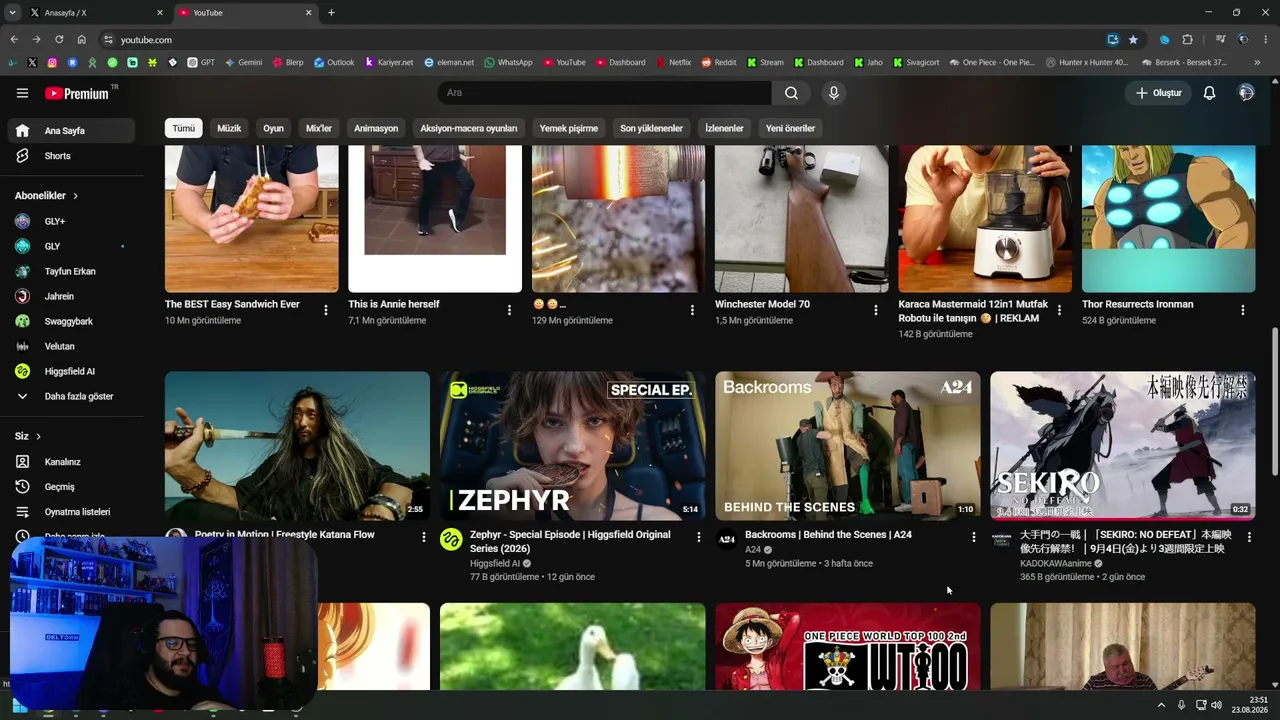
Task: Open Chrome extensions puzzle icon
Action: 1187,40
